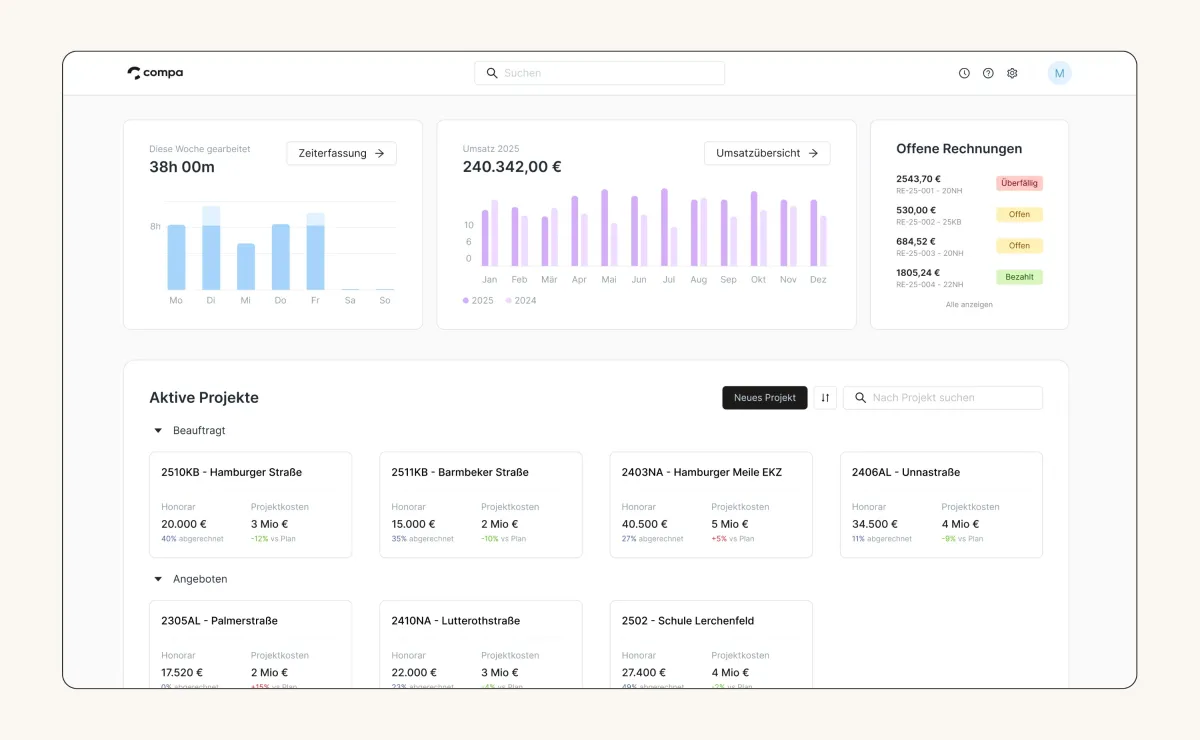
Task: Click magnifier icon in the Suchen bar
Action: pos(492,73)
